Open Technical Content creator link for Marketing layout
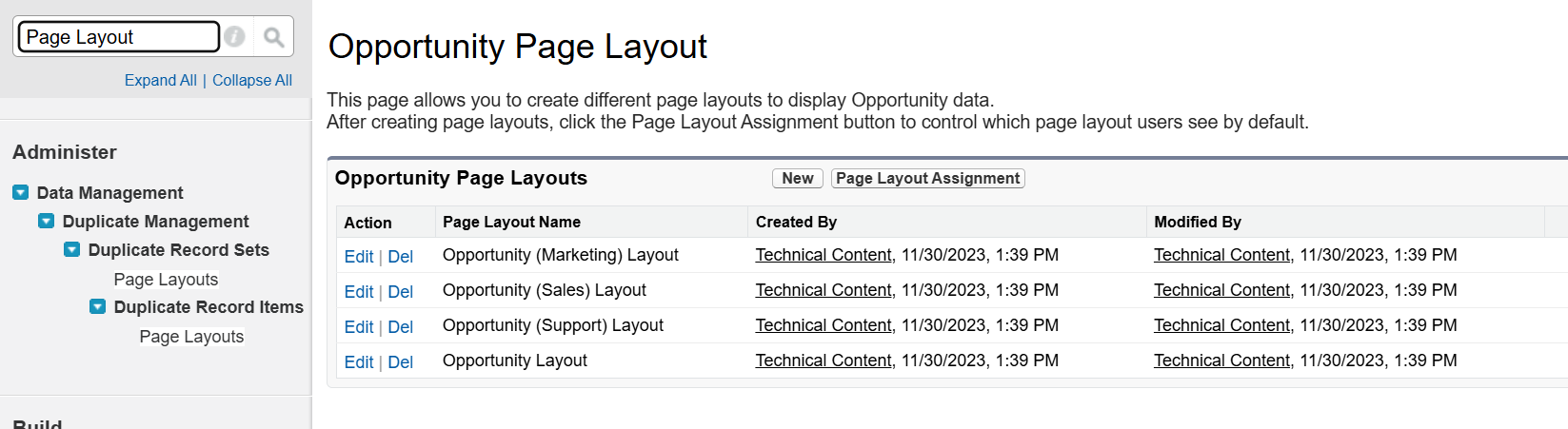1568x429 pixels. (823, 255)
